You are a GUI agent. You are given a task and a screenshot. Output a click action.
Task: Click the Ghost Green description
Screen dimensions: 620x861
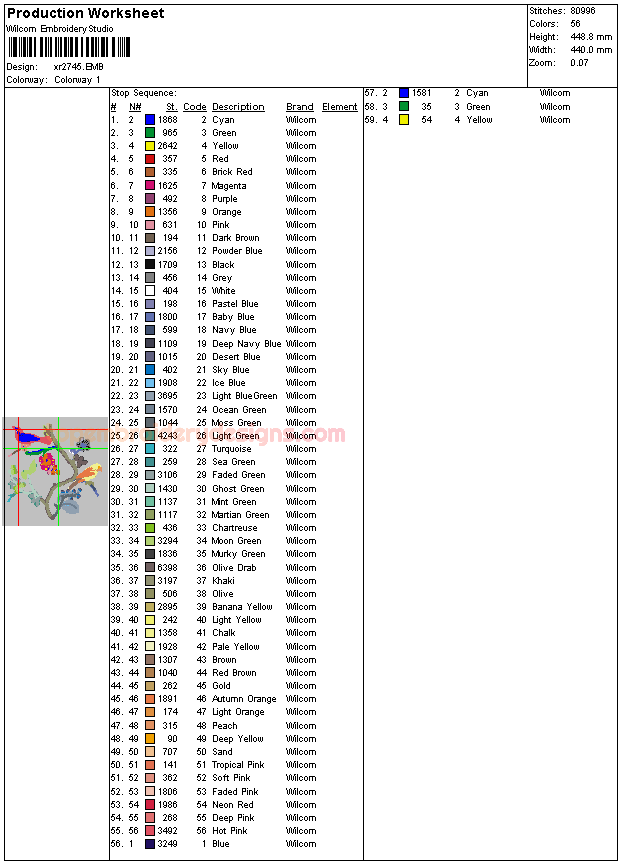(238, 489)
